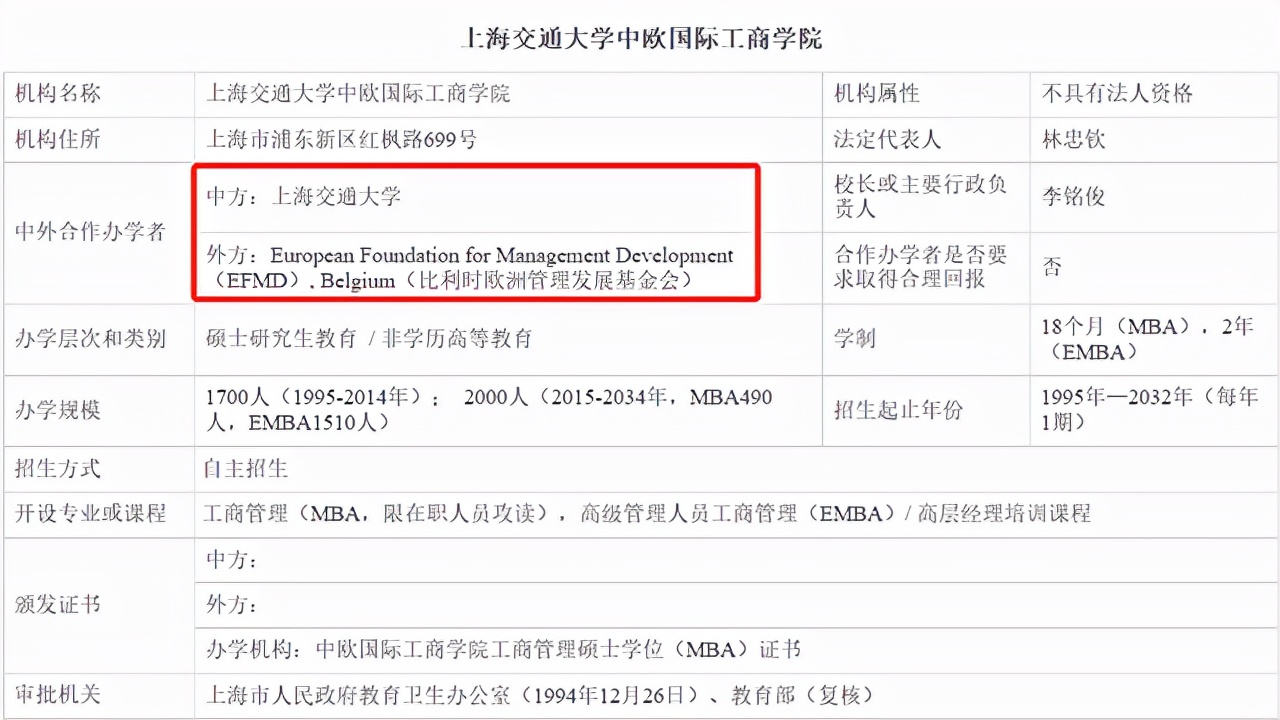Click the European Foundation for Management Development text

coord(501,256)
